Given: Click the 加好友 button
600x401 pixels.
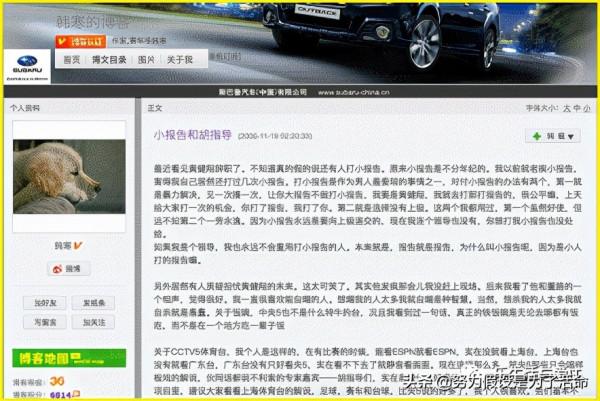Looking at the screenshot, I should [45, 303].
